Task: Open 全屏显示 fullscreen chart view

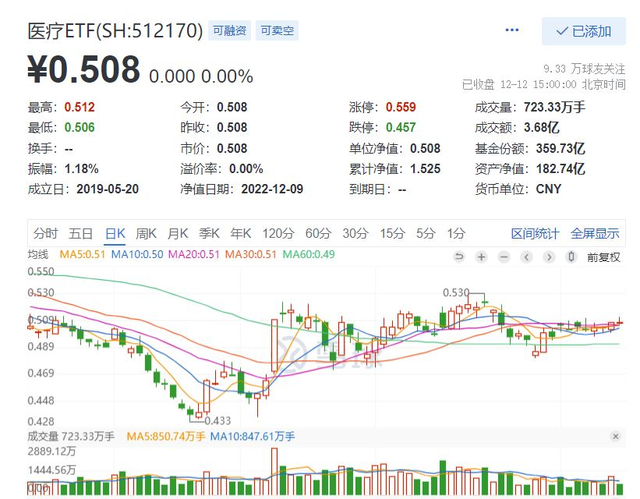Action: 595,233
